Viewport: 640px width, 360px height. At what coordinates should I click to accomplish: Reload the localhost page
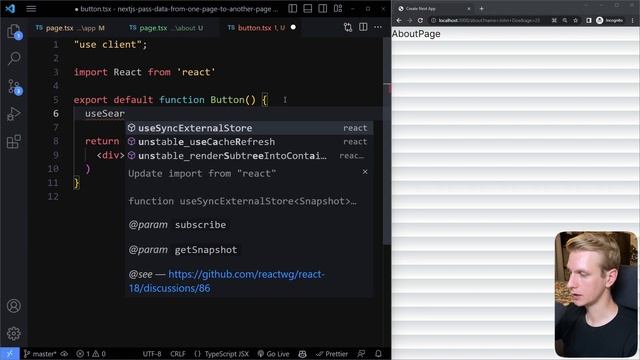point(420,20)
